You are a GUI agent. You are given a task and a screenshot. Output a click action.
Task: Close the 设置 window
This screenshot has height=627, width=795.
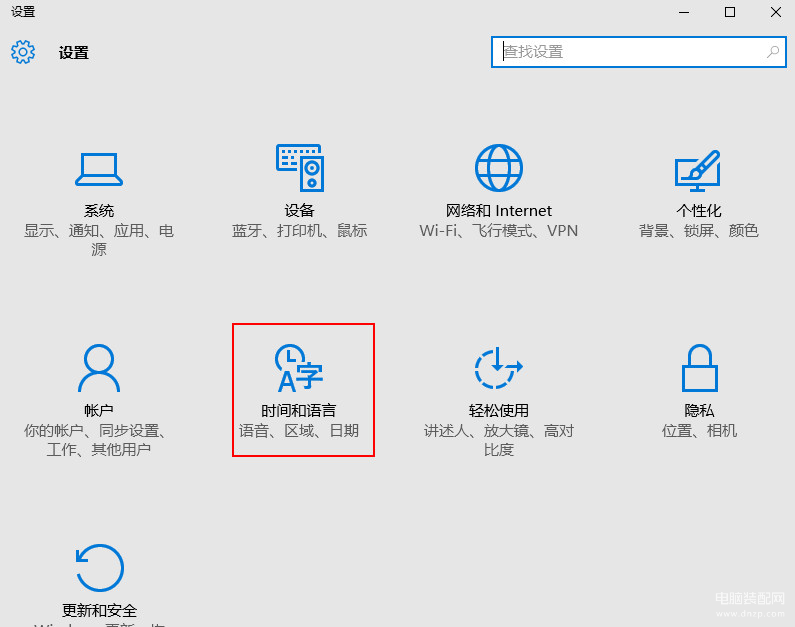[x=776, y=12]
